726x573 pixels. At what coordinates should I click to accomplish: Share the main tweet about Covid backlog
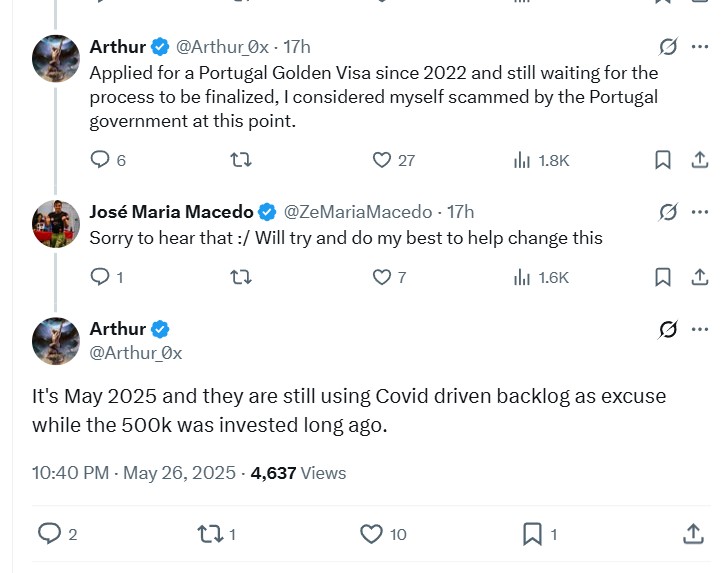(692, 534)
